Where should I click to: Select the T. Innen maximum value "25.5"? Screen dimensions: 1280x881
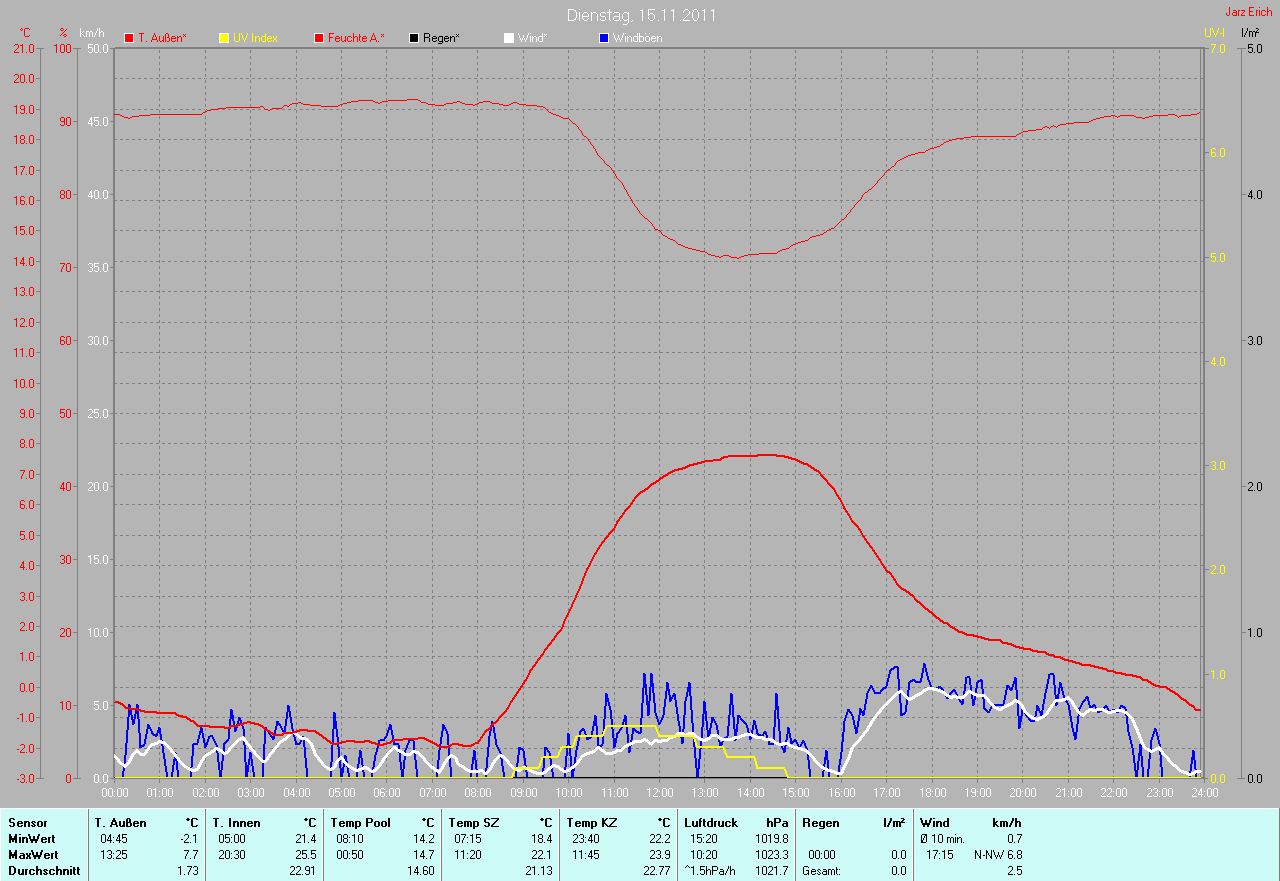coord(305,855)
